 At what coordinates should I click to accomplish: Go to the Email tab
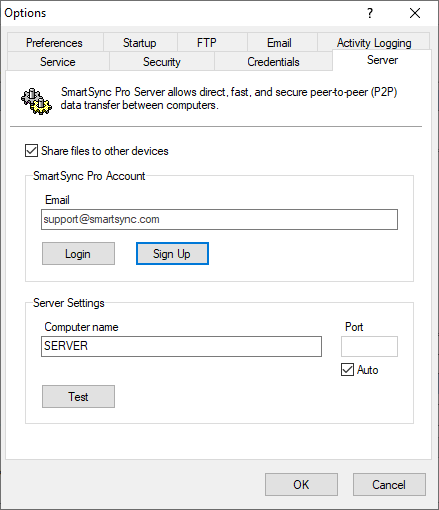tap(282, 42)
